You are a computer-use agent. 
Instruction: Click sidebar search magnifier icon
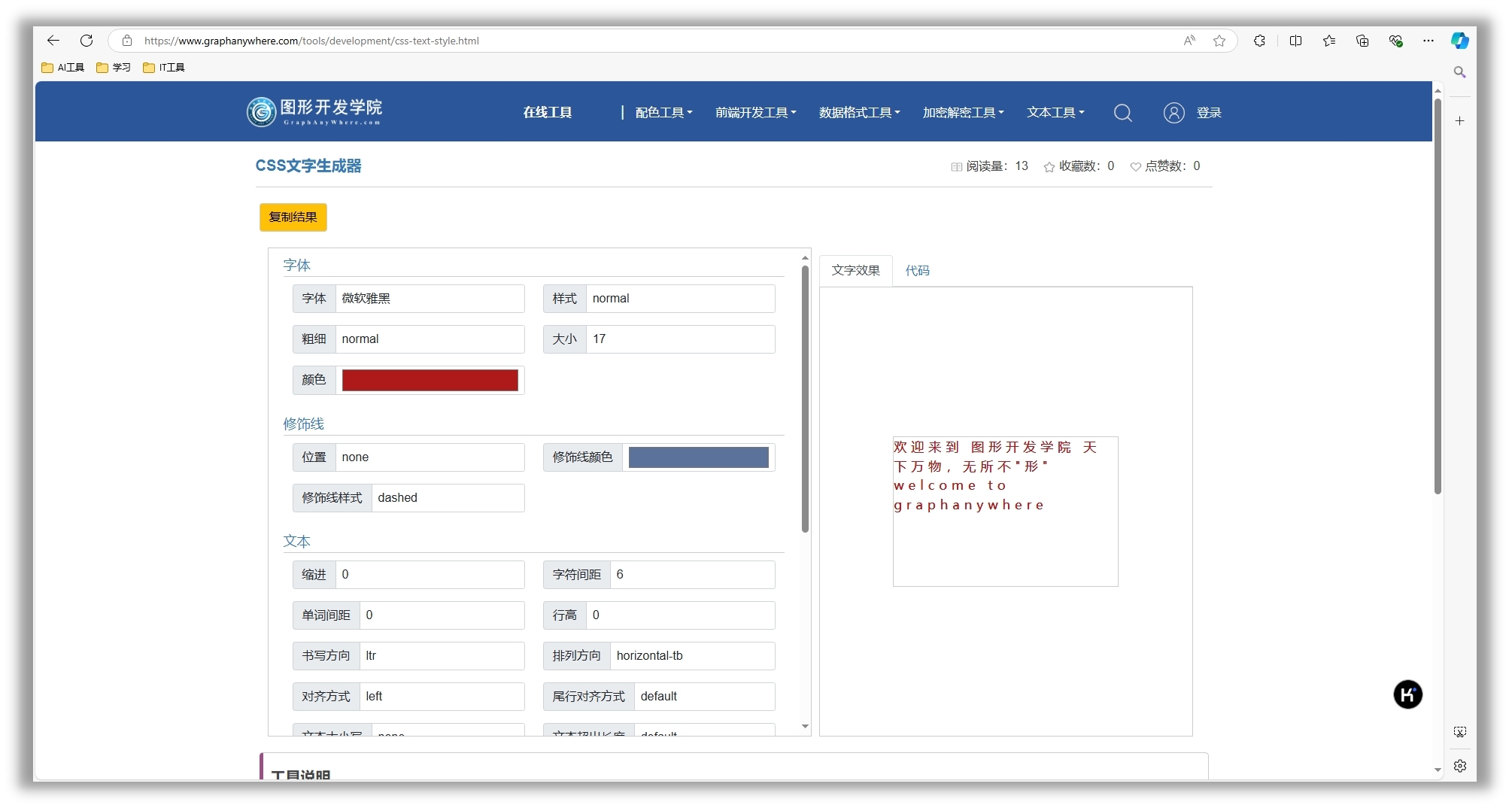pyautogui.click(x=1459, y=72)
